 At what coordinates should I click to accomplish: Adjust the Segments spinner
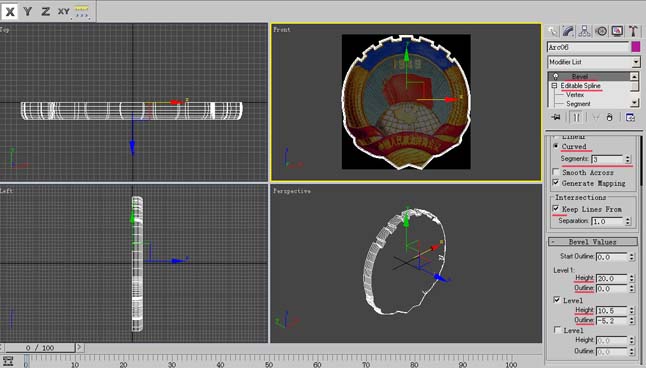click(x=628, y=159)
